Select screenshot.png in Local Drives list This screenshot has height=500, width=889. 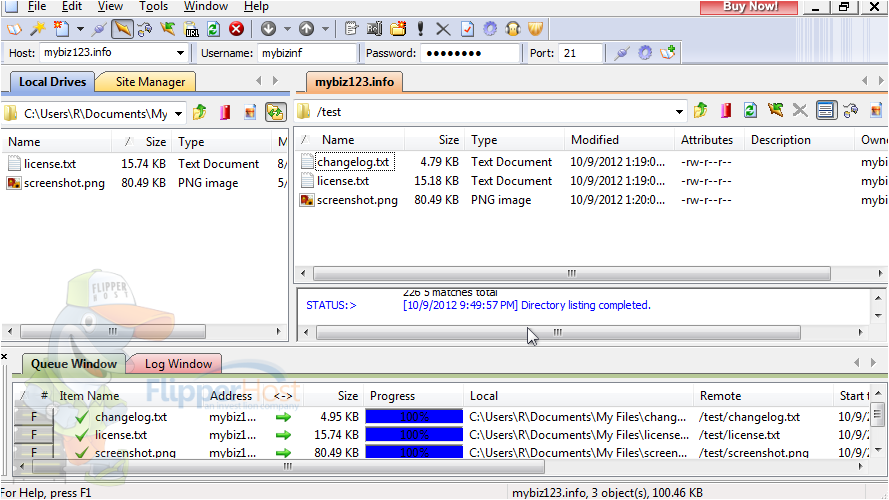64,183
